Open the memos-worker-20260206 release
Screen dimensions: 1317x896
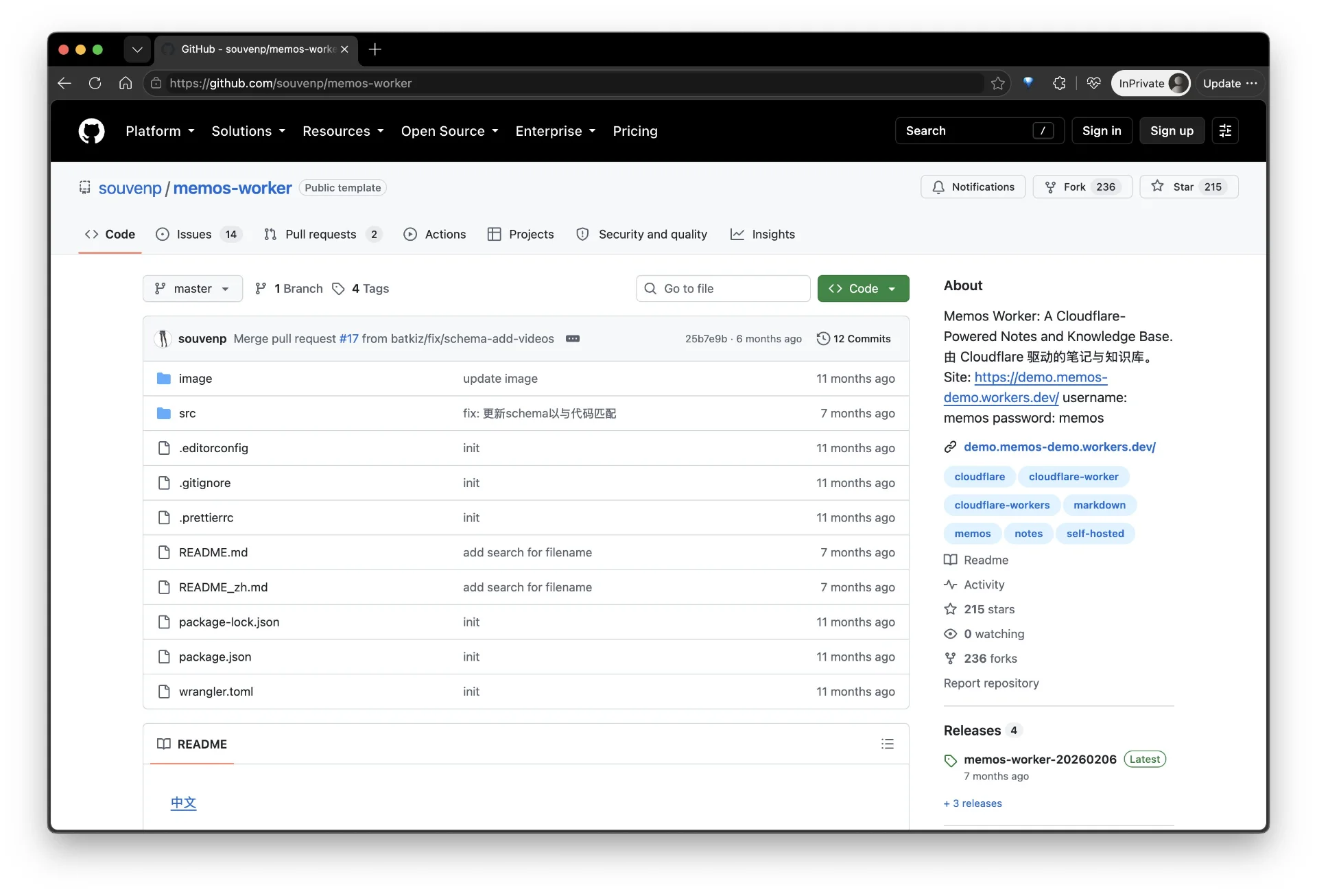[1040, 759]
